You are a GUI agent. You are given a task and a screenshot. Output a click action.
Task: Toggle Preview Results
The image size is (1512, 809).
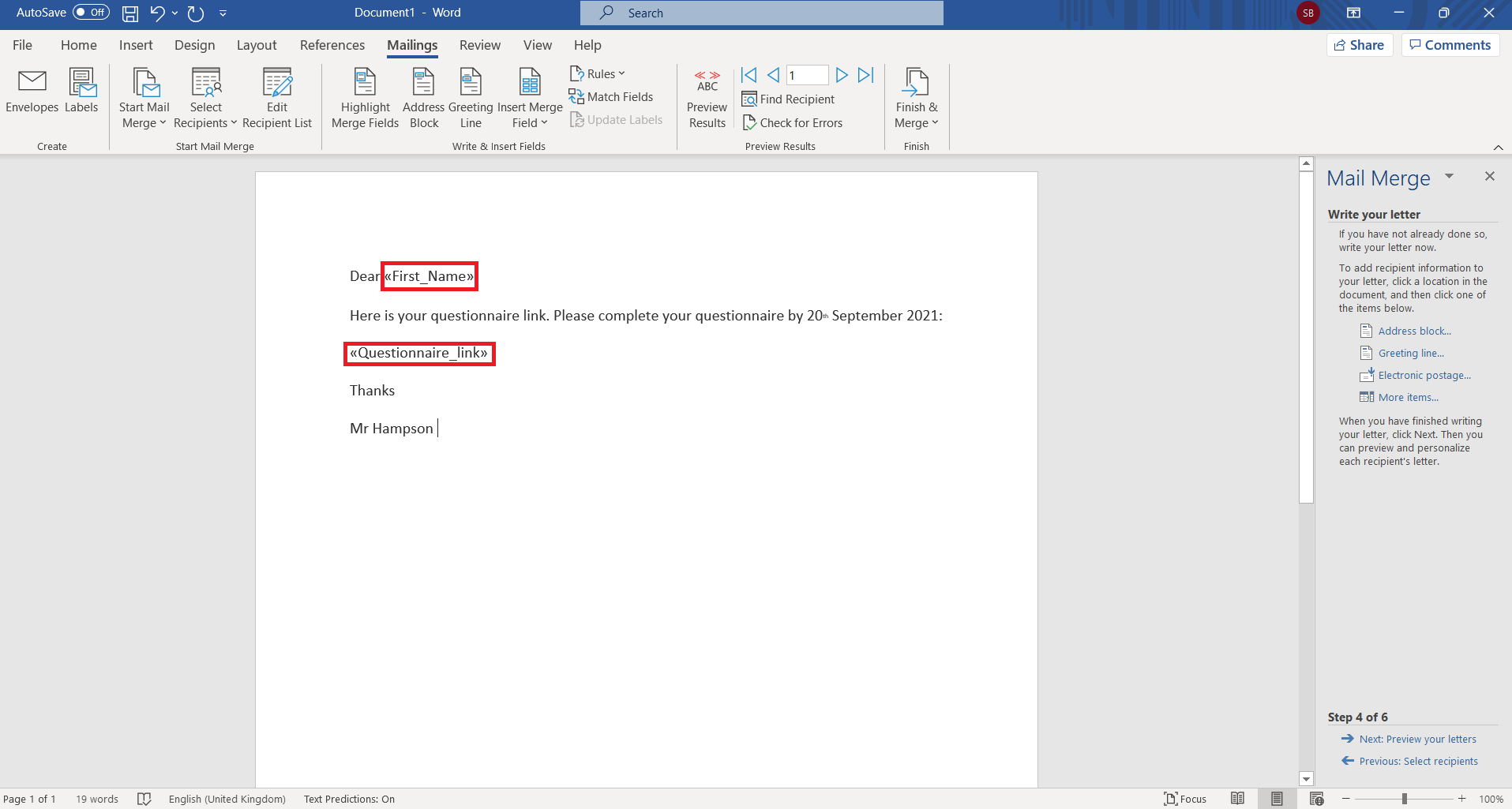[x=707, y=99]
